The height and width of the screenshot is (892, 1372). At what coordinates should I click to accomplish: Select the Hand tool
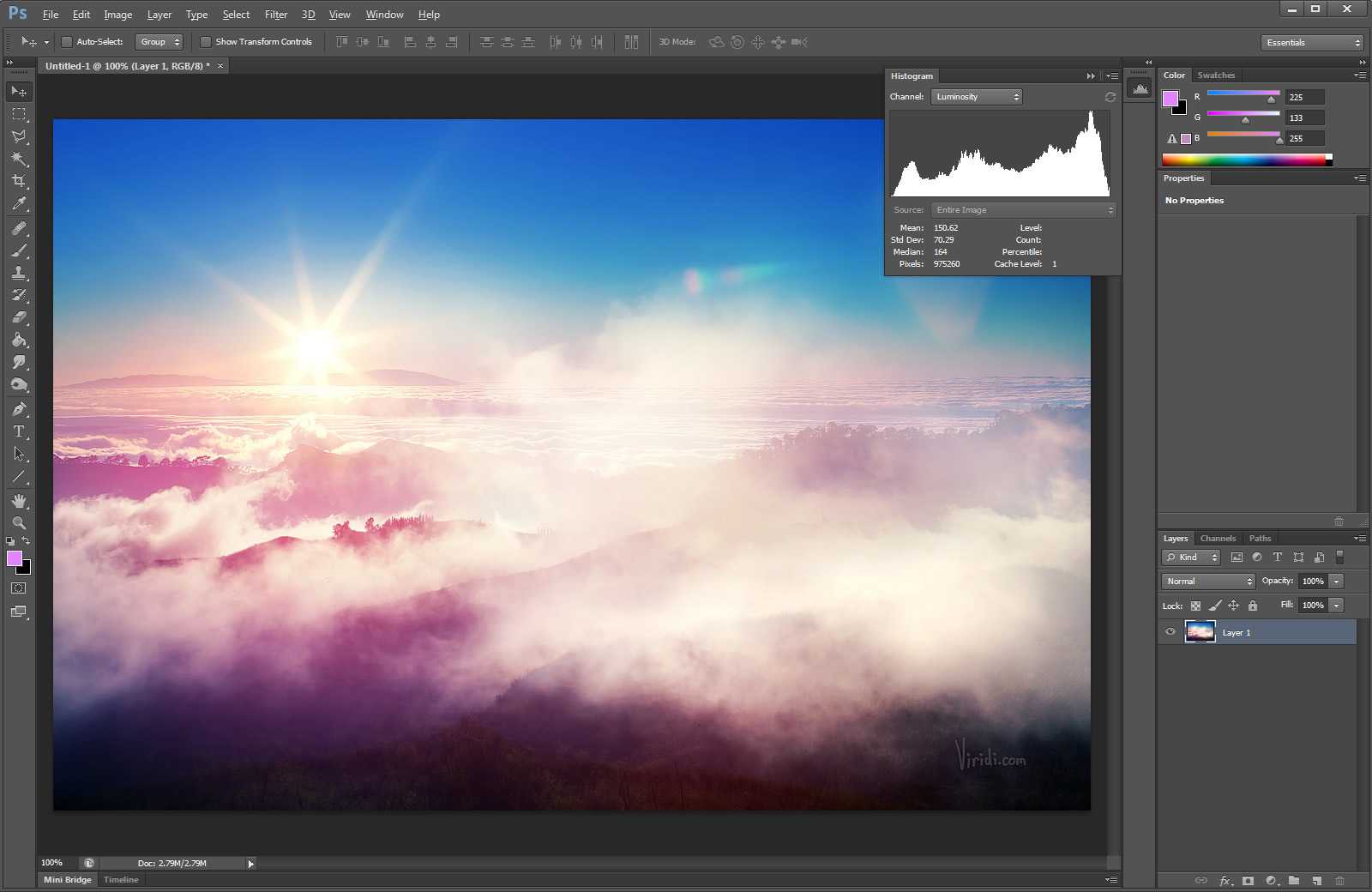point(19,500)
